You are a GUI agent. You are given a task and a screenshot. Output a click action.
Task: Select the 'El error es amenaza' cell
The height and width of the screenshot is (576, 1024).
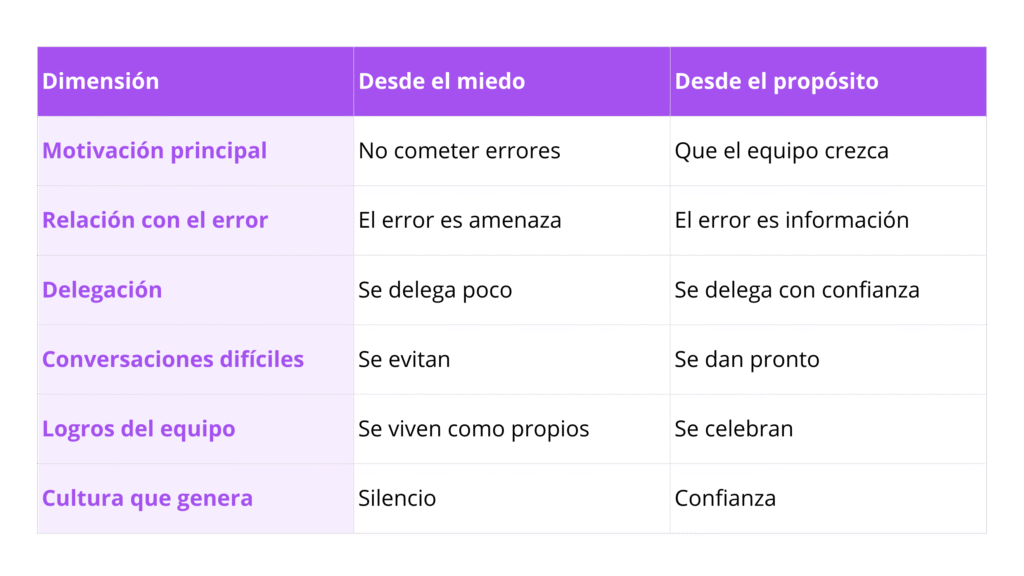460,220
